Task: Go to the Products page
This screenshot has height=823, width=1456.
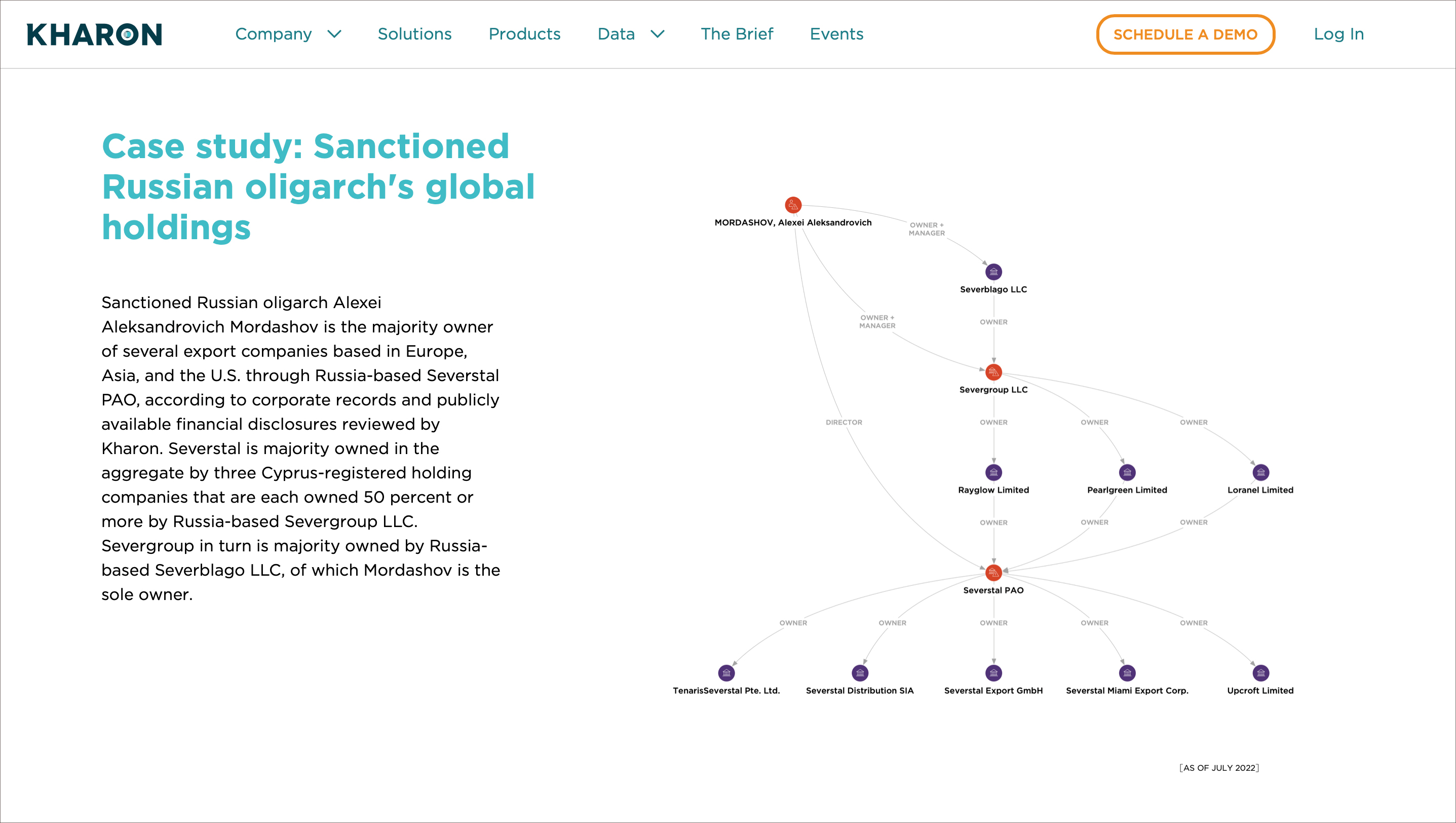Action: [524, 34]
